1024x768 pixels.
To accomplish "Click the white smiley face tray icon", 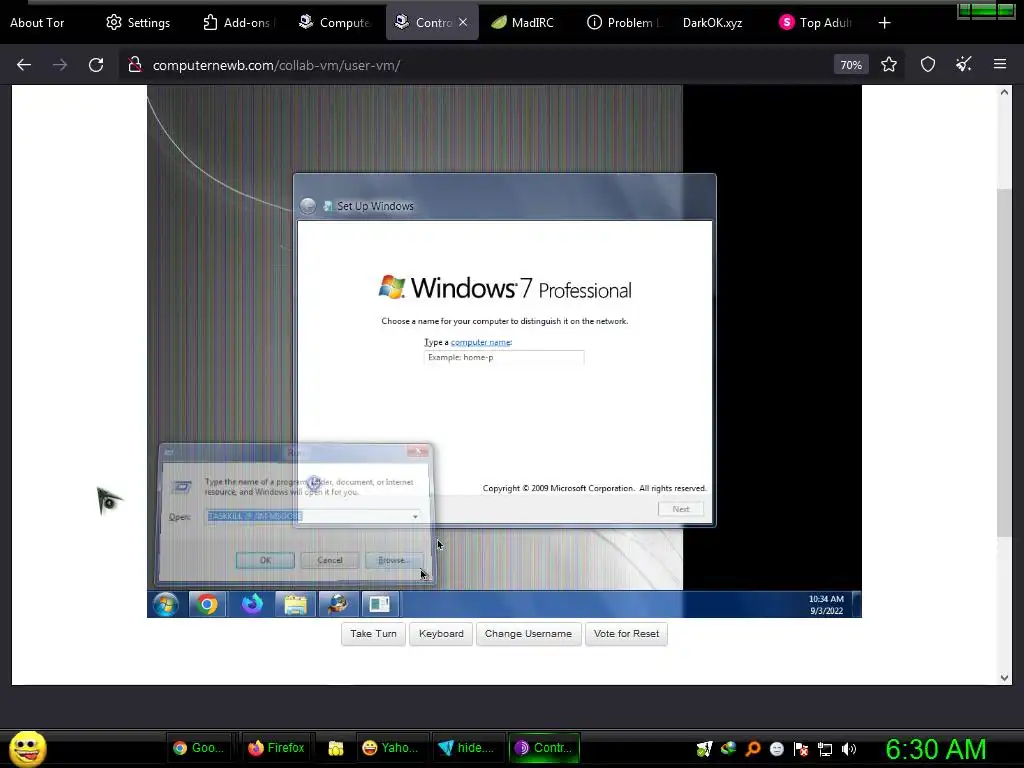I will [776, 748].
